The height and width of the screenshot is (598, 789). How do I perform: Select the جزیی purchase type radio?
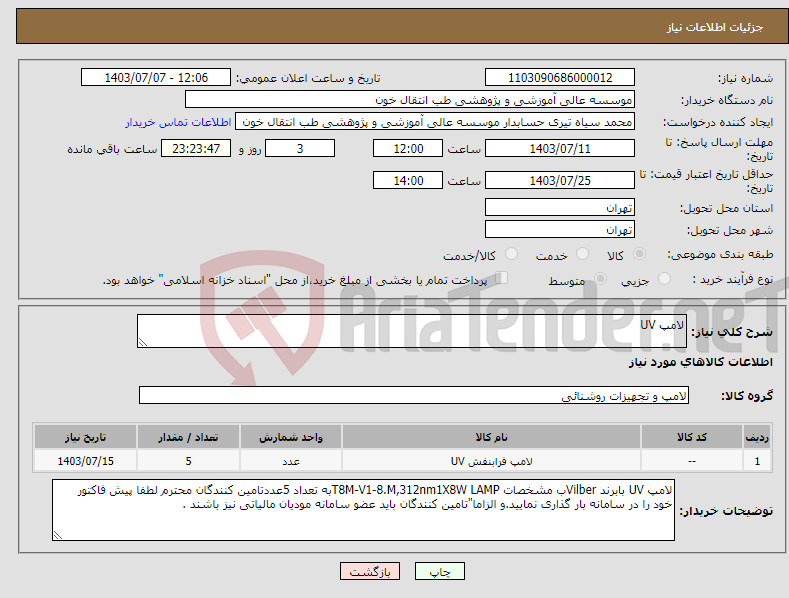664,279
